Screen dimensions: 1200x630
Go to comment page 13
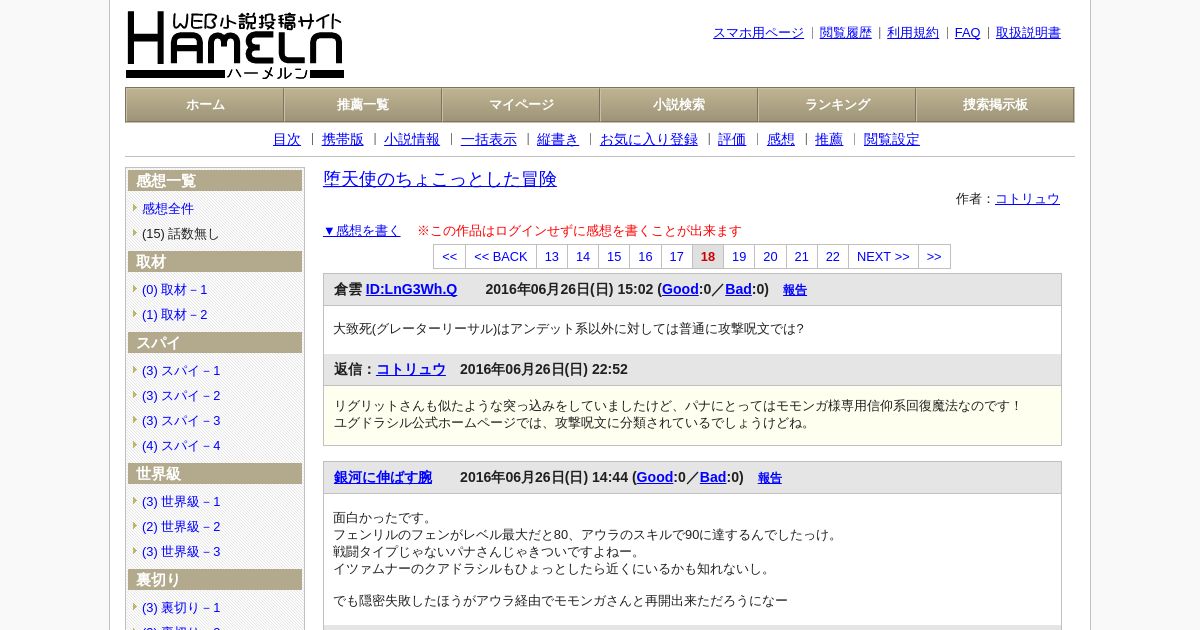[x=552, y=257]
